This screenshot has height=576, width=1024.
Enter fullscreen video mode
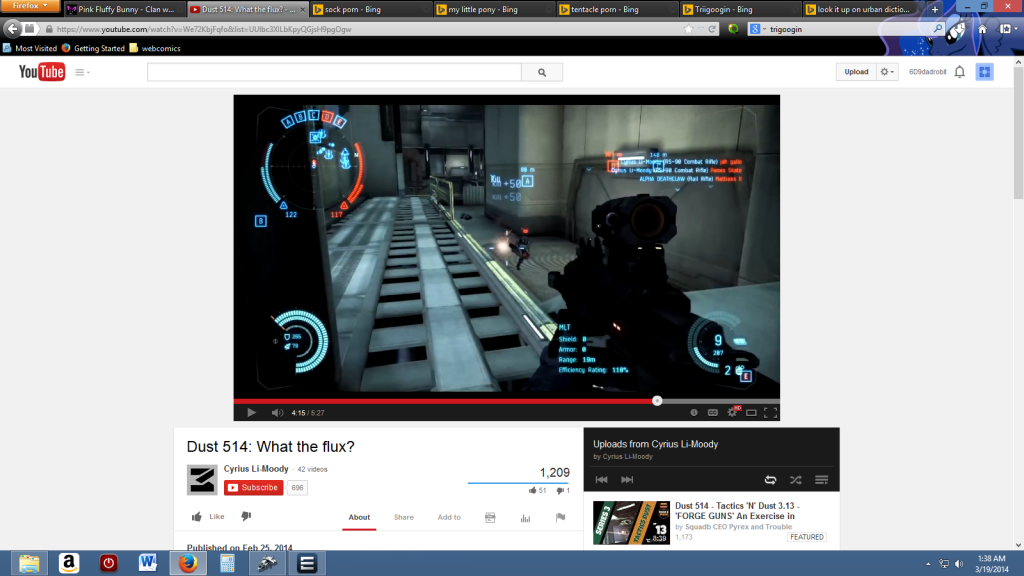tap(771, 413)
